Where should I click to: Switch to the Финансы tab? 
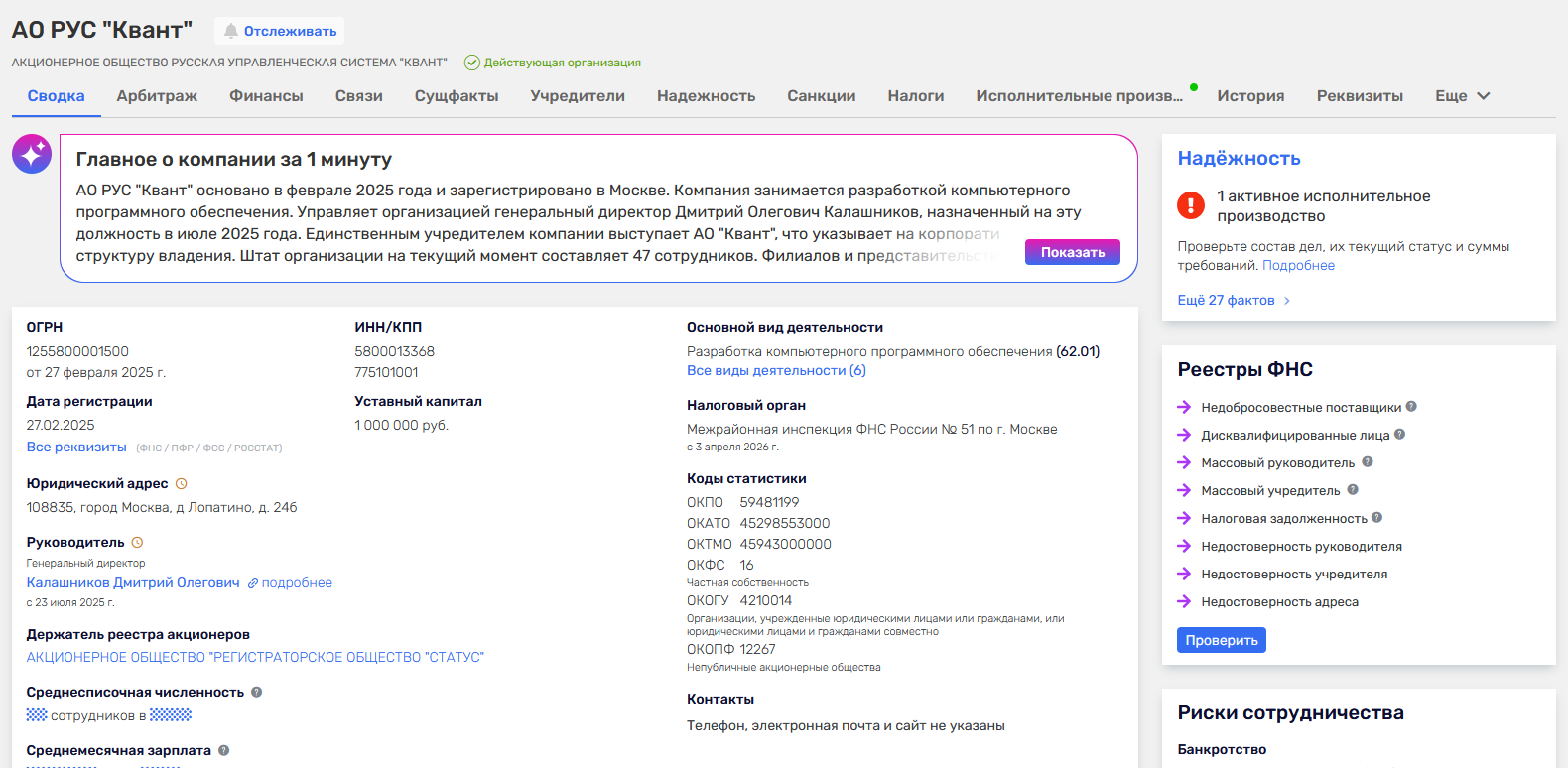(266, 96)
